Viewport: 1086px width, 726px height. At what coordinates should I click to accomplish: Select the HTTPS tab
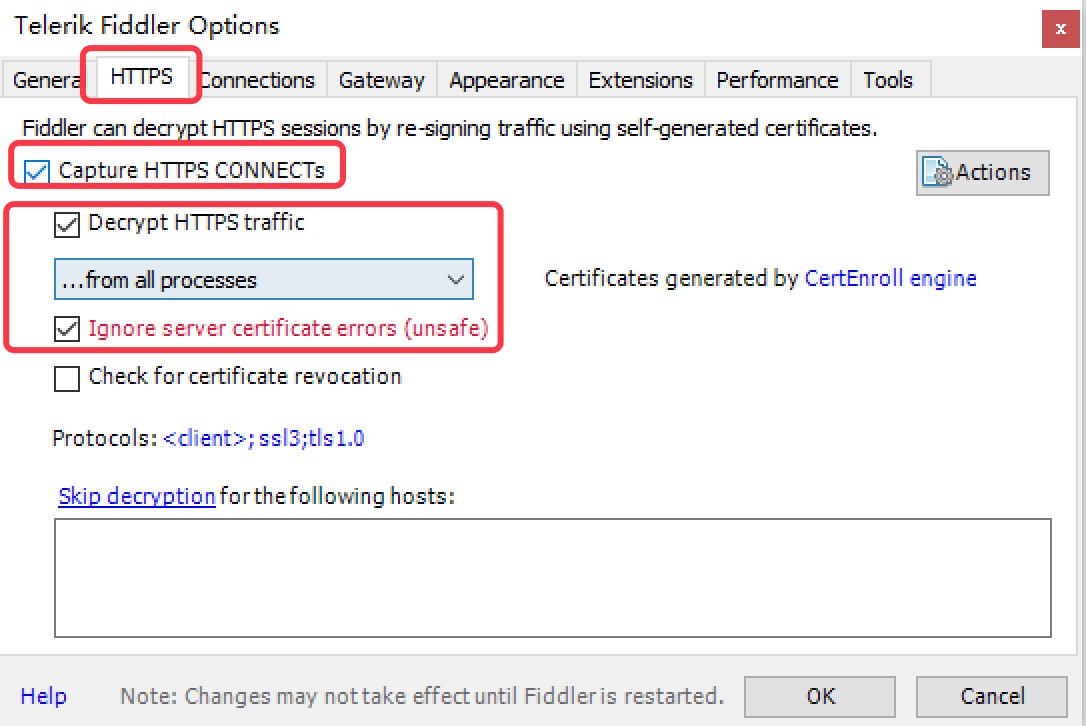[x=141, y=76]
